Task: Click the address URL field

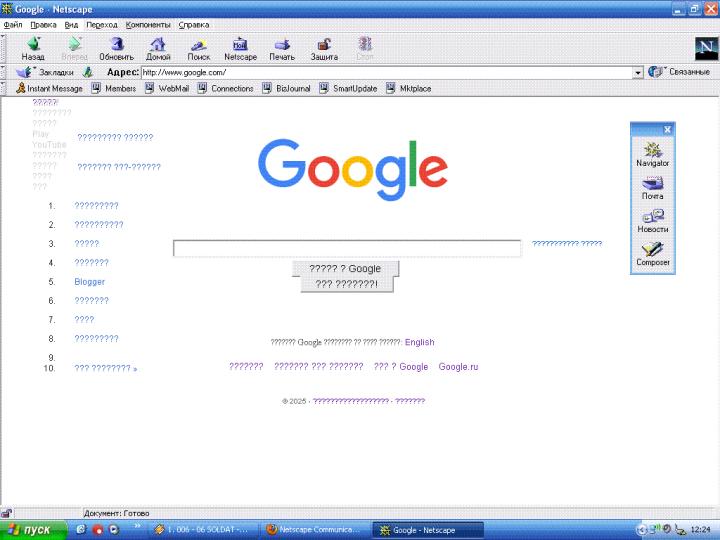Action: 387,73
